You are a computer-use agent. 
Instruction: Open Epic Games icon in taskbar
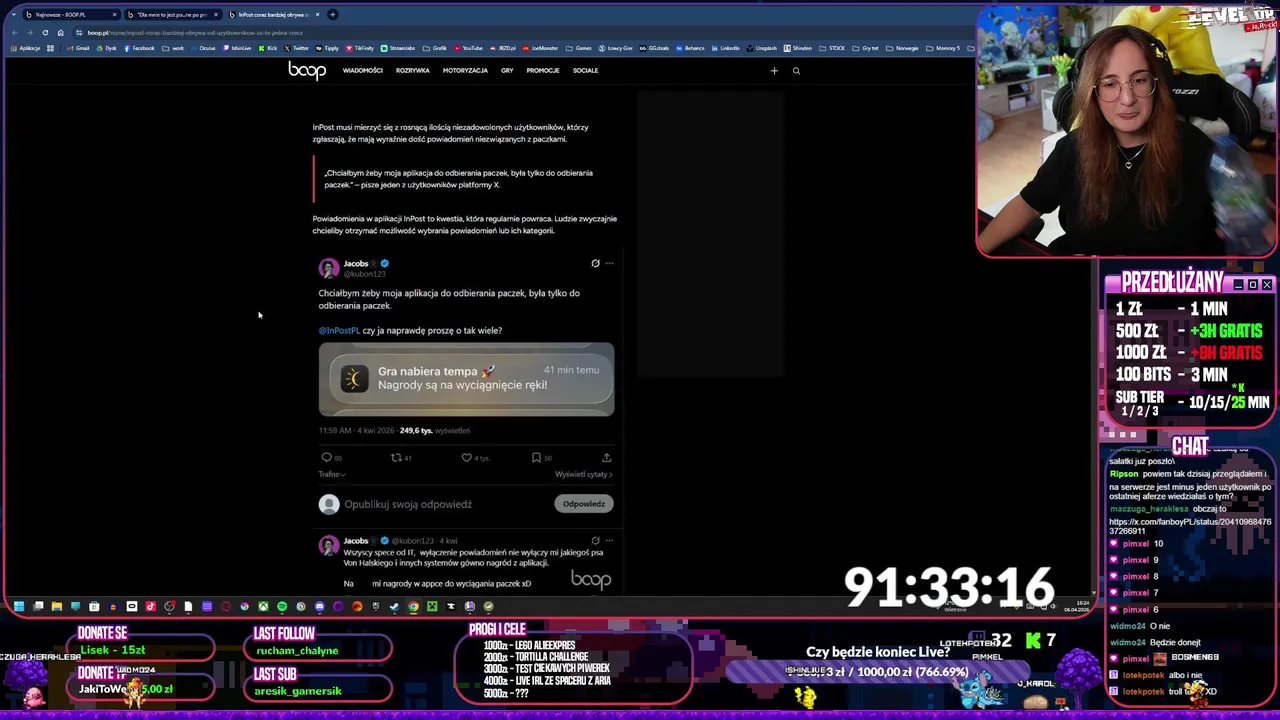click(376, 606)
